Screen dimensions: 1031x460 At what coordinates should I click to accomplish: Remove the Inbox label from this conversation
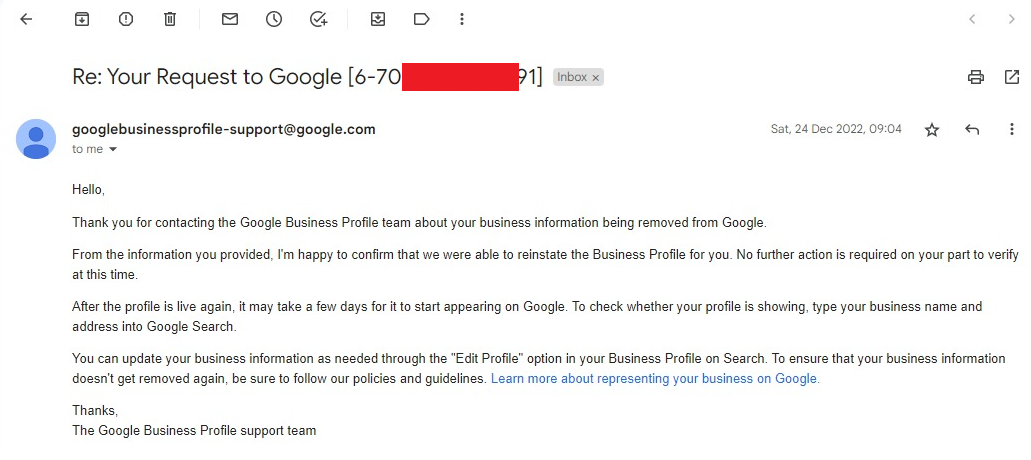click(596, 77)
